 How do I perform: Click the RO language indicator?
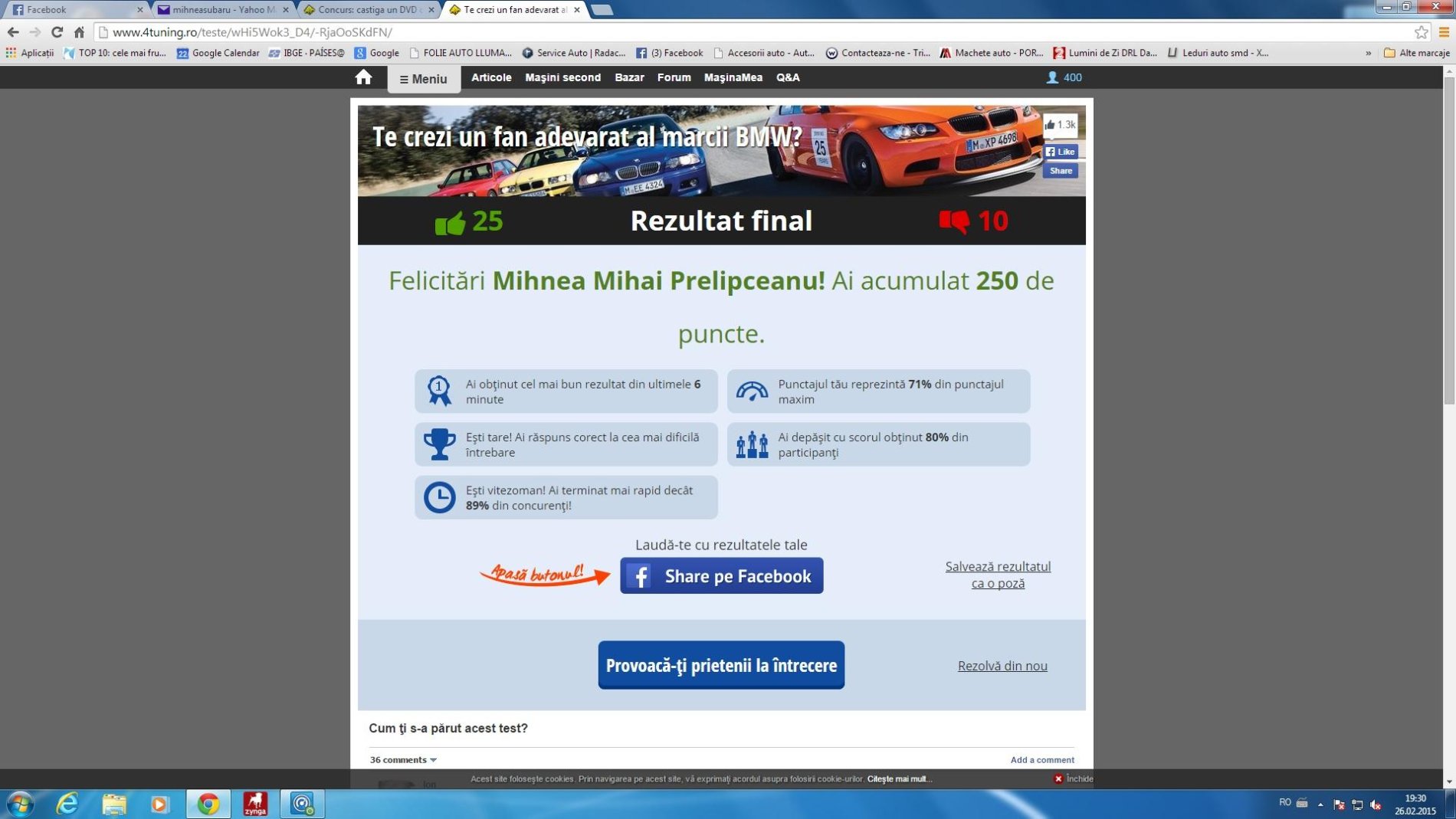pos(1285,803)
